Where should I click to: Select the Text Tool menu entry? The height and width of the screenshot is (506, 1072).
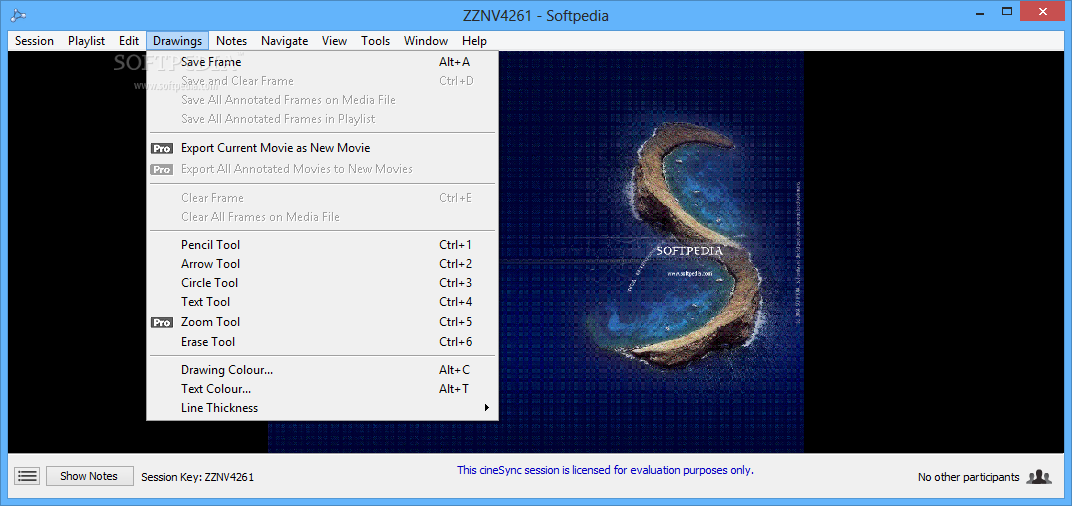(x=323, y=302)
